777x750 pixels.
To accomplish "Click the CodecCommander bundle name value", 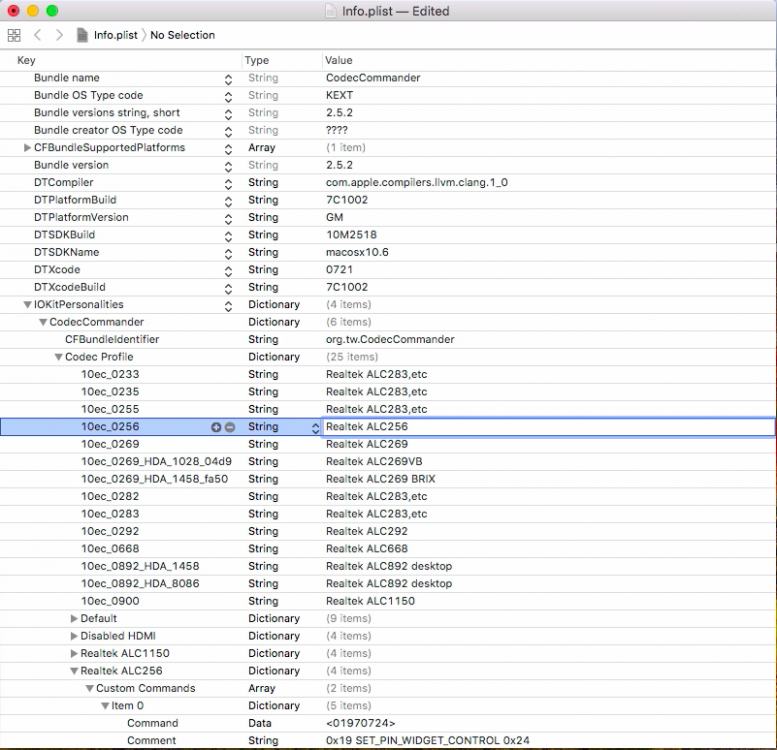I will coord(373,78).
